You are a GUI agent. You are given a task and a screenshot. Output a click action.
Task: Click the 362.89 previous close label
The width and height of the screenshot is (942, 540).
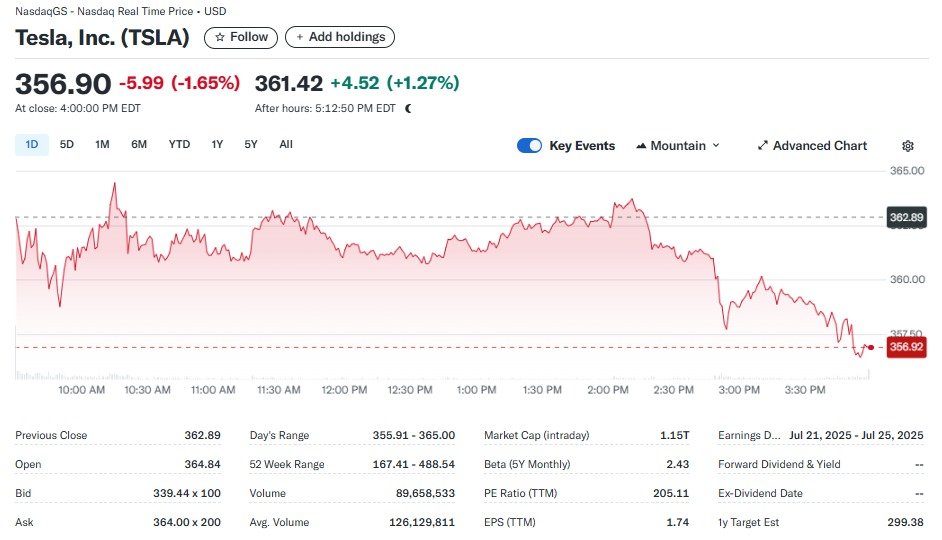pyautogui.click(x=906, y=217)
